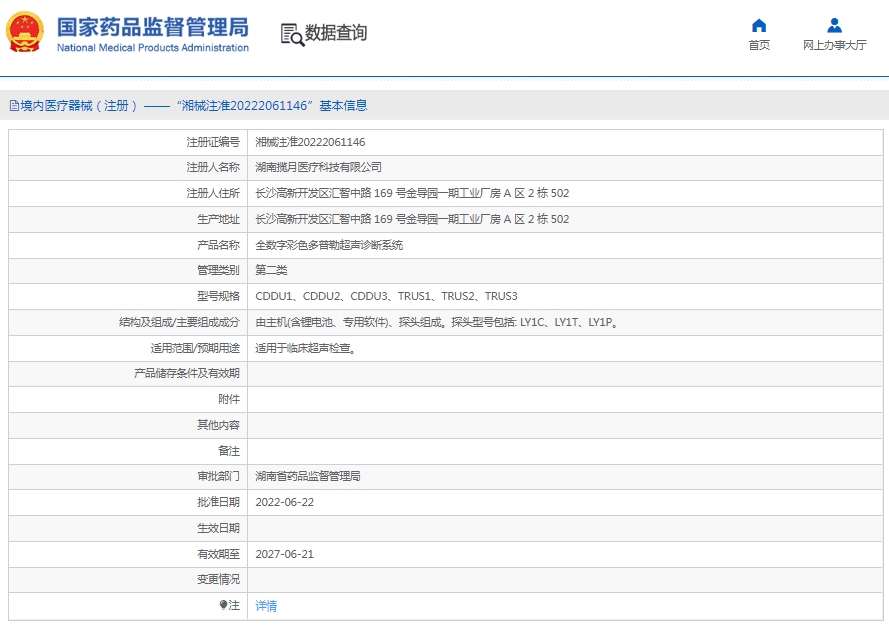Image resolution: width=889 pixels, height=626 pixels.
Task: Click the 型号规格 row label
Action: (218, 297)
